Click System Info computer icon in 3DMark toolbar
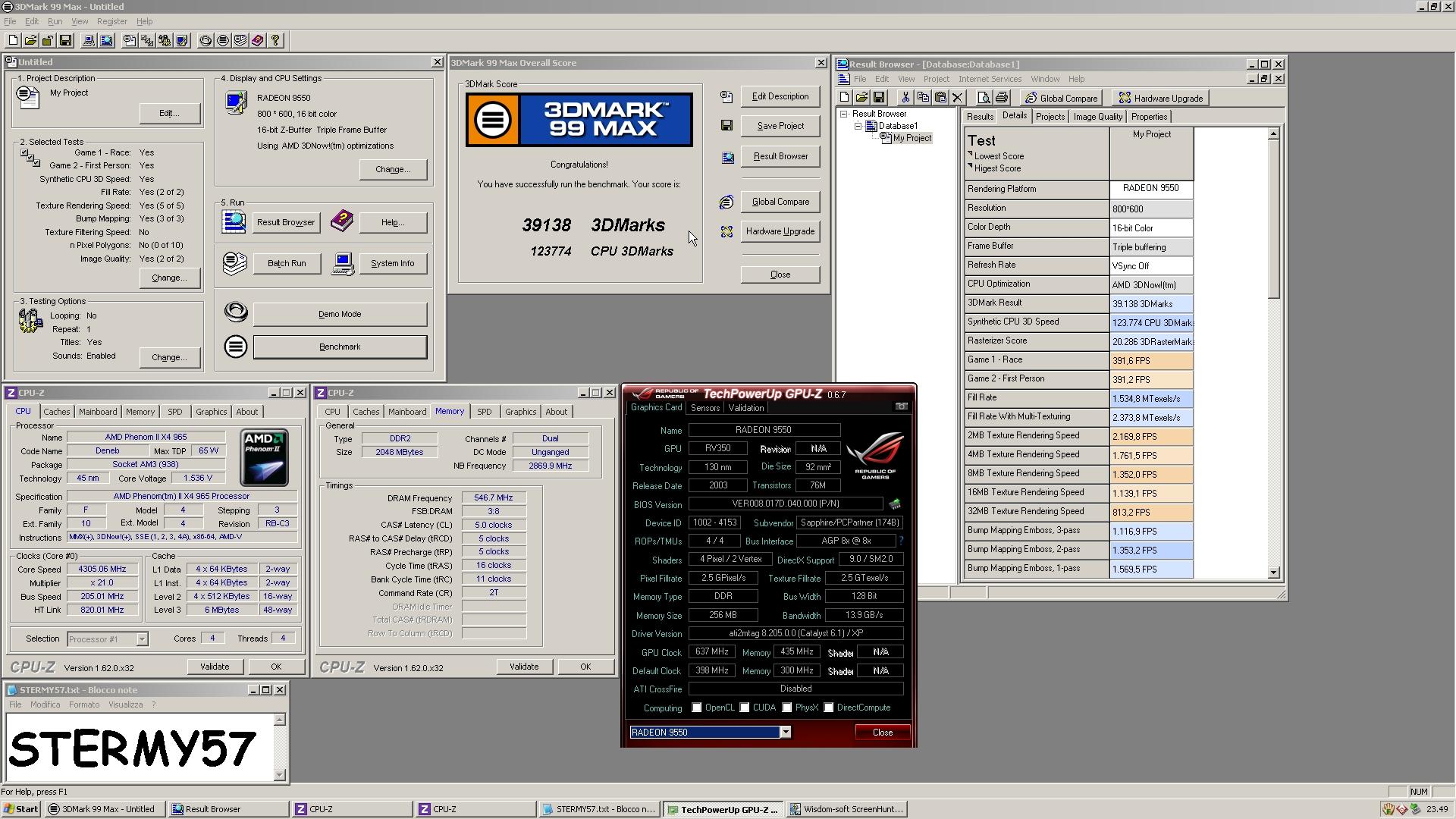Image resolution: width=1456 pixels, height=819 pixels. click(89, 41)
